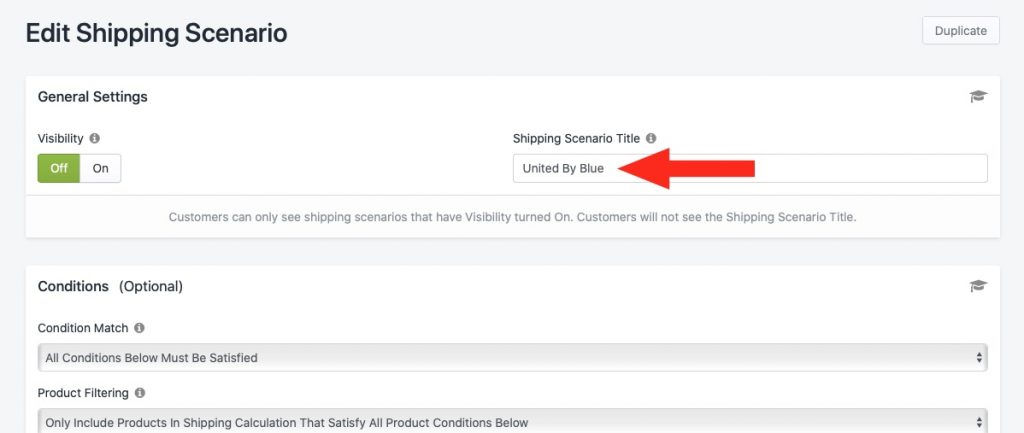Viewport: 1024px width, 433px height.
Task: Click info icon next to Visibility
Action: 95,138
